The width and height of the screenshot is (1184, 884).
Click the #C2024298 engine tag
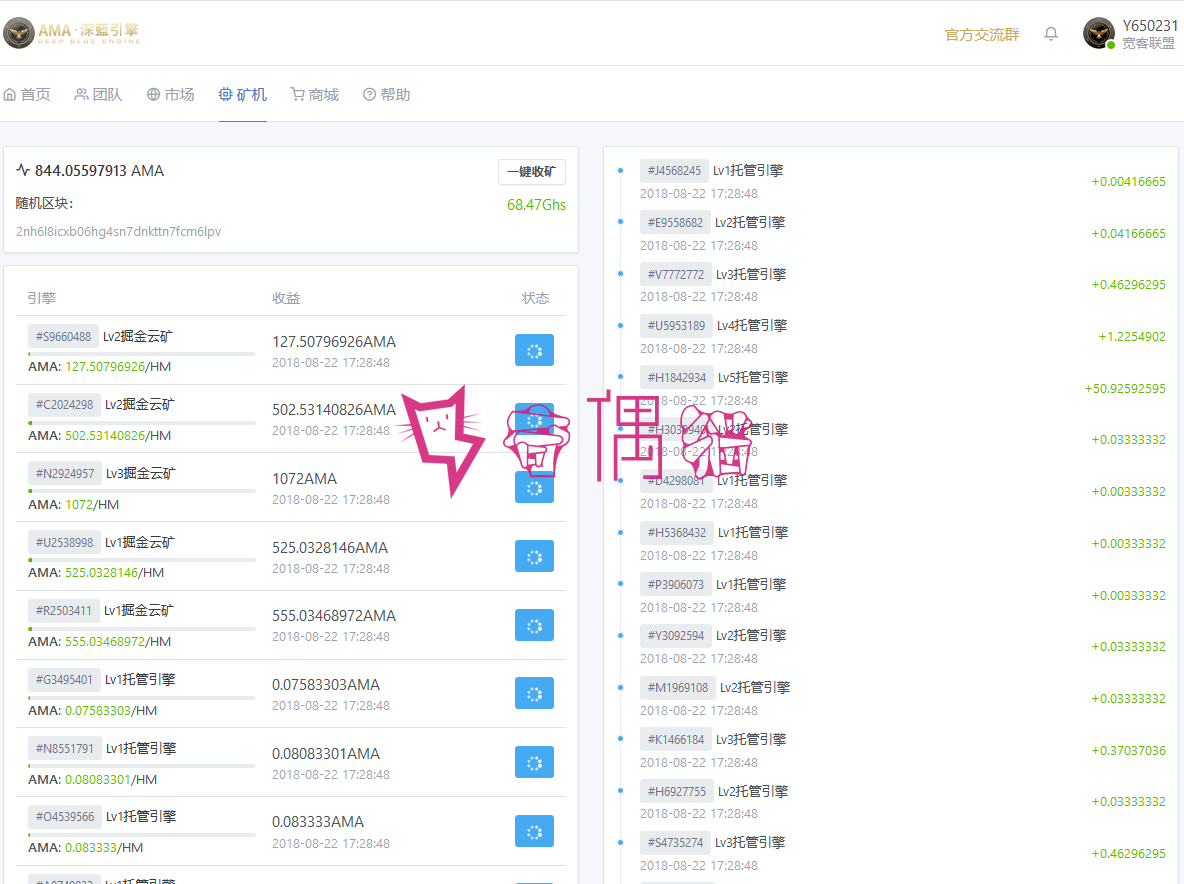64,405
